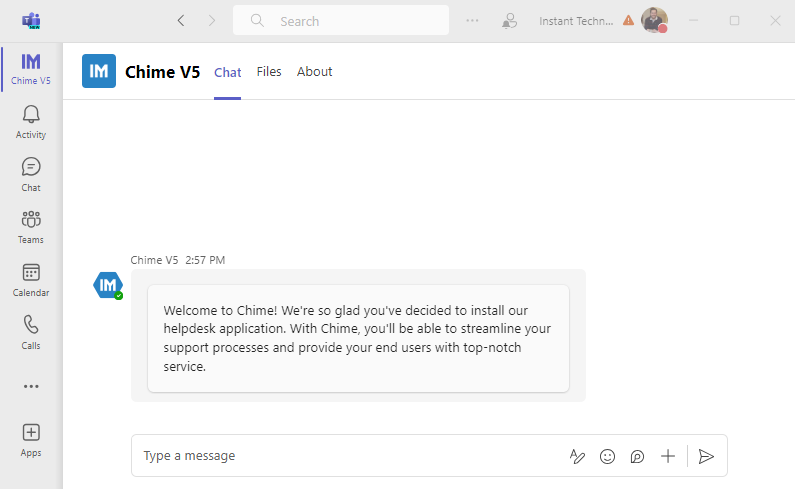This screenshot has width=795, height=489.
Task: Switch to the About tab
Action: pos(314,72)
